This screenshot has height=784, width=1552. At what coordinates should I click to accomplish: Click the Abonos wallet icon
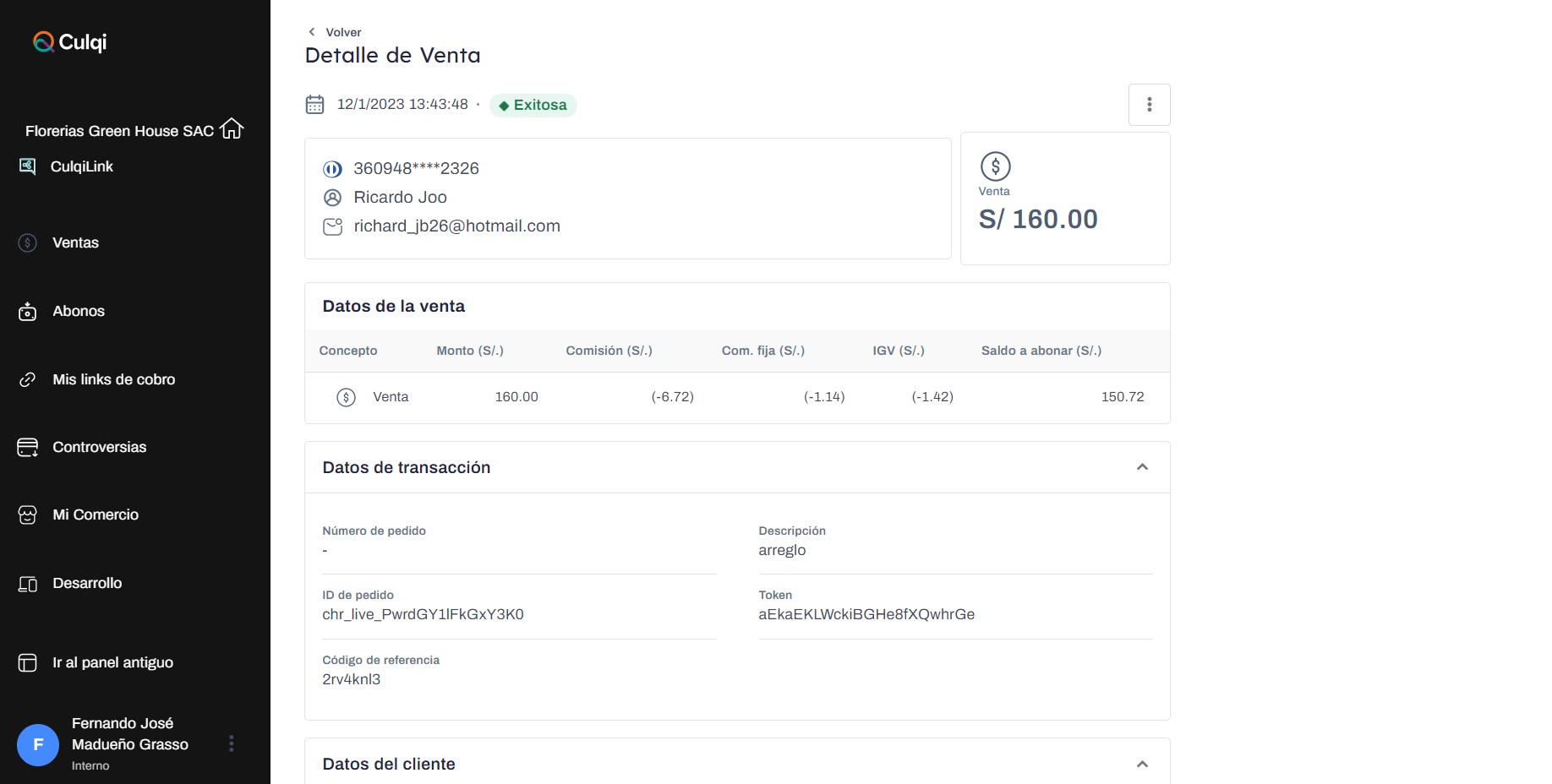[x=28, y=312]
